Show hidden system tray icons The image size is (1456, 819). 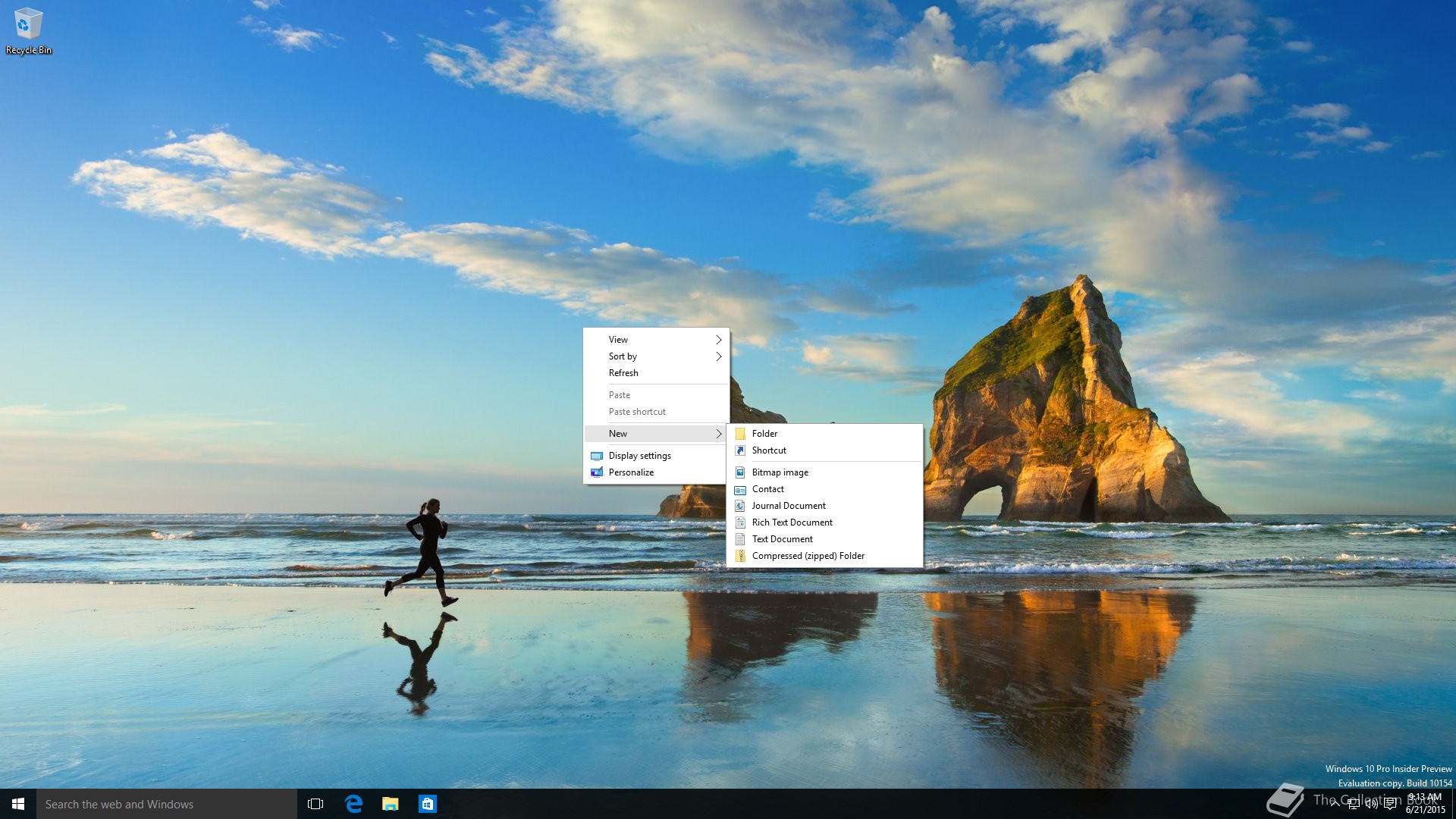coord(1335,804)
